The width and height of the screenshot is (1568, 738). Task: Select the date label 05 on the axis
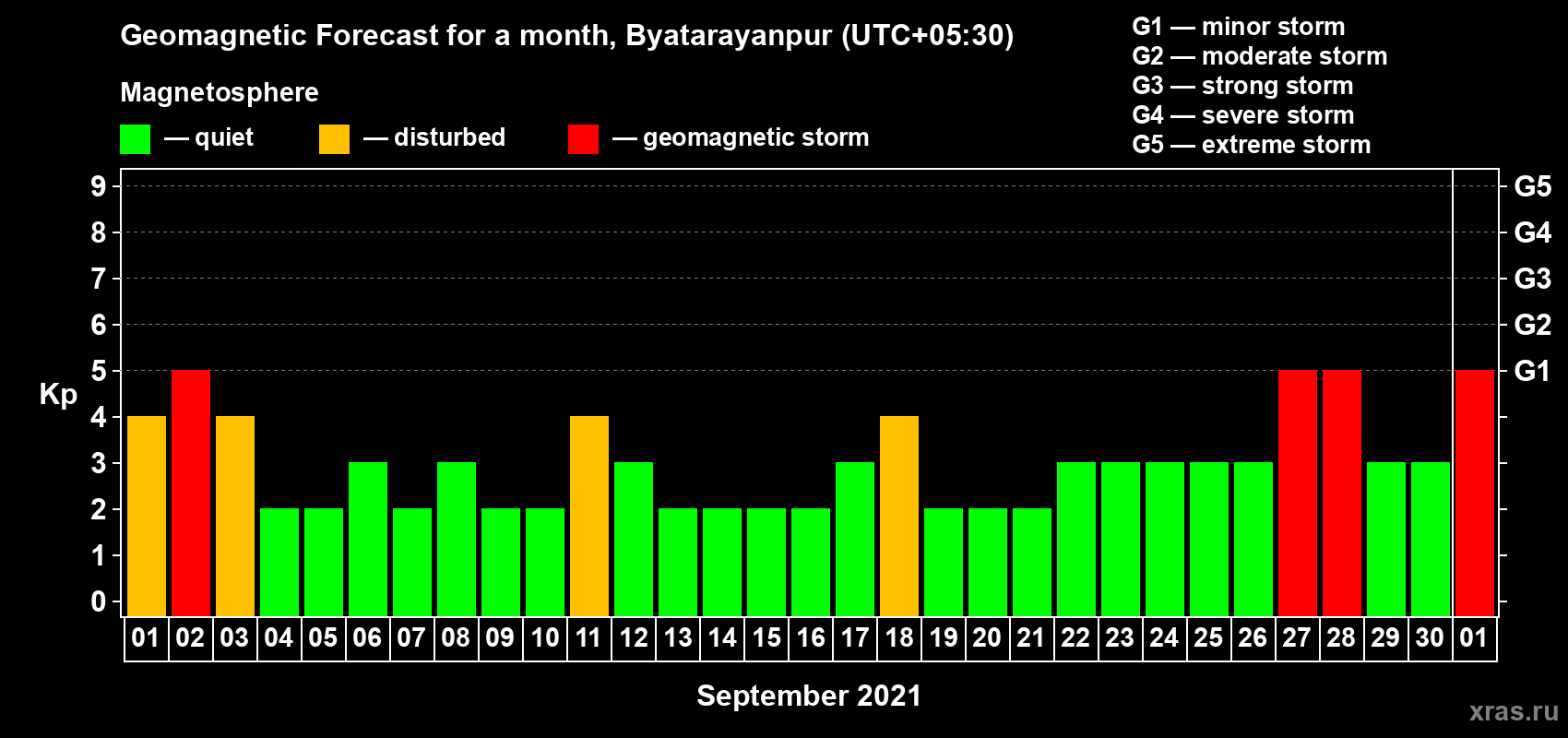coord(323,638)
